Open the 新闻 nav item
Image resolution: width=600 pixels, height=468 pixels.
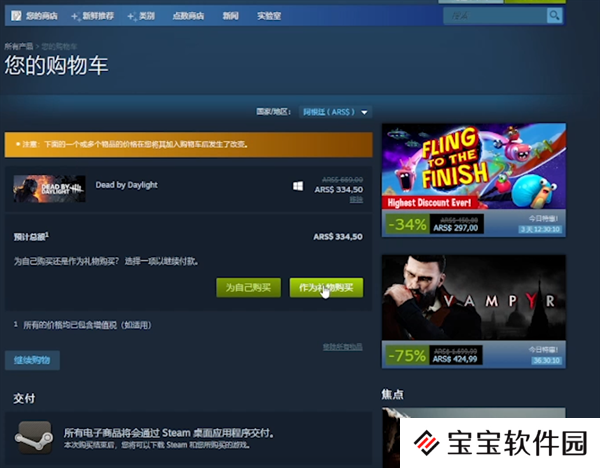point(231,16)
